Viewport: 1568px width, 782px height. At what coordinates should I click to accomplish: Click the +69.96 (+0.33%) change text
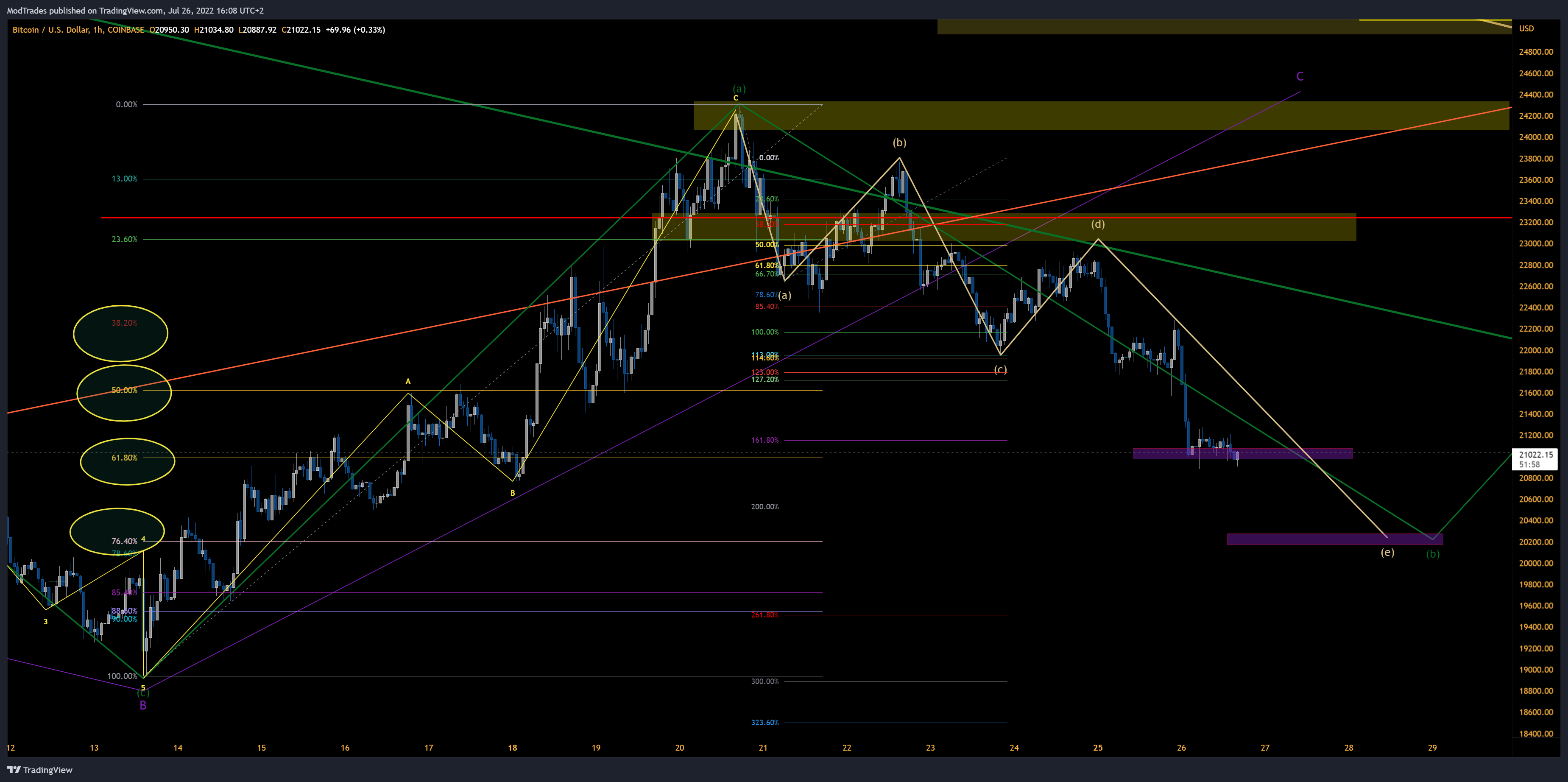(355, 30)
